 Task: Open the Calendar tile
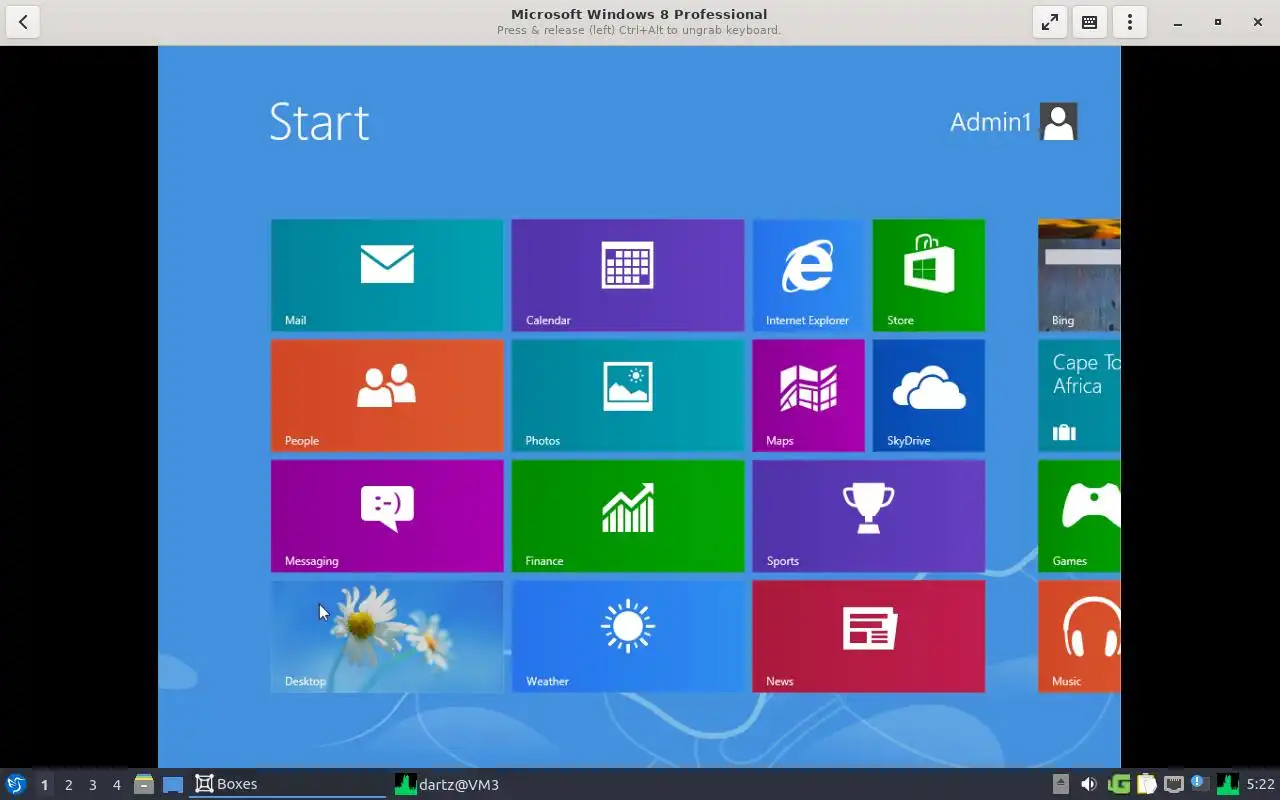click(x=628, y=275)
